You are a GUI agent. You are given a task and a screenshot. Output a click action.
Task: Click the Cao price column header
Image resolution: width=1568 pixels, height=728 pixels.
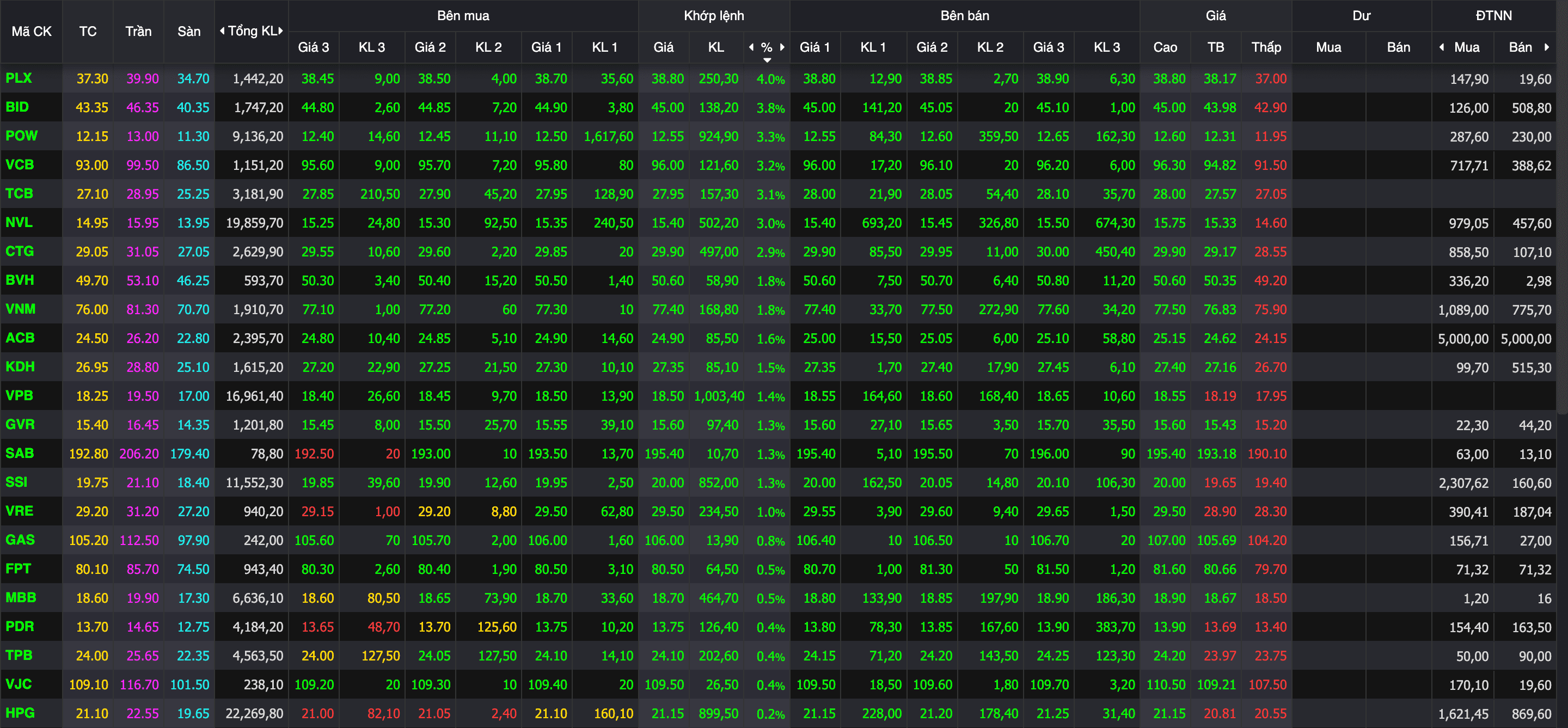click(1165, 47)
